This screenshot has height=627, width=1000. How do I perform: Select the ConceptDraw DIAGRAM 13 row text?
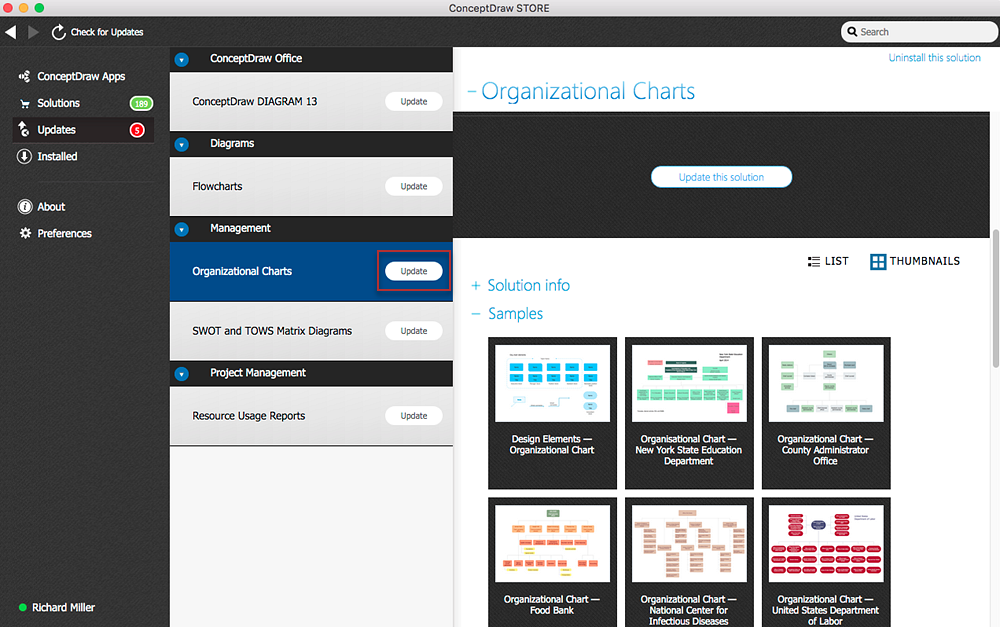pos(254,101)
